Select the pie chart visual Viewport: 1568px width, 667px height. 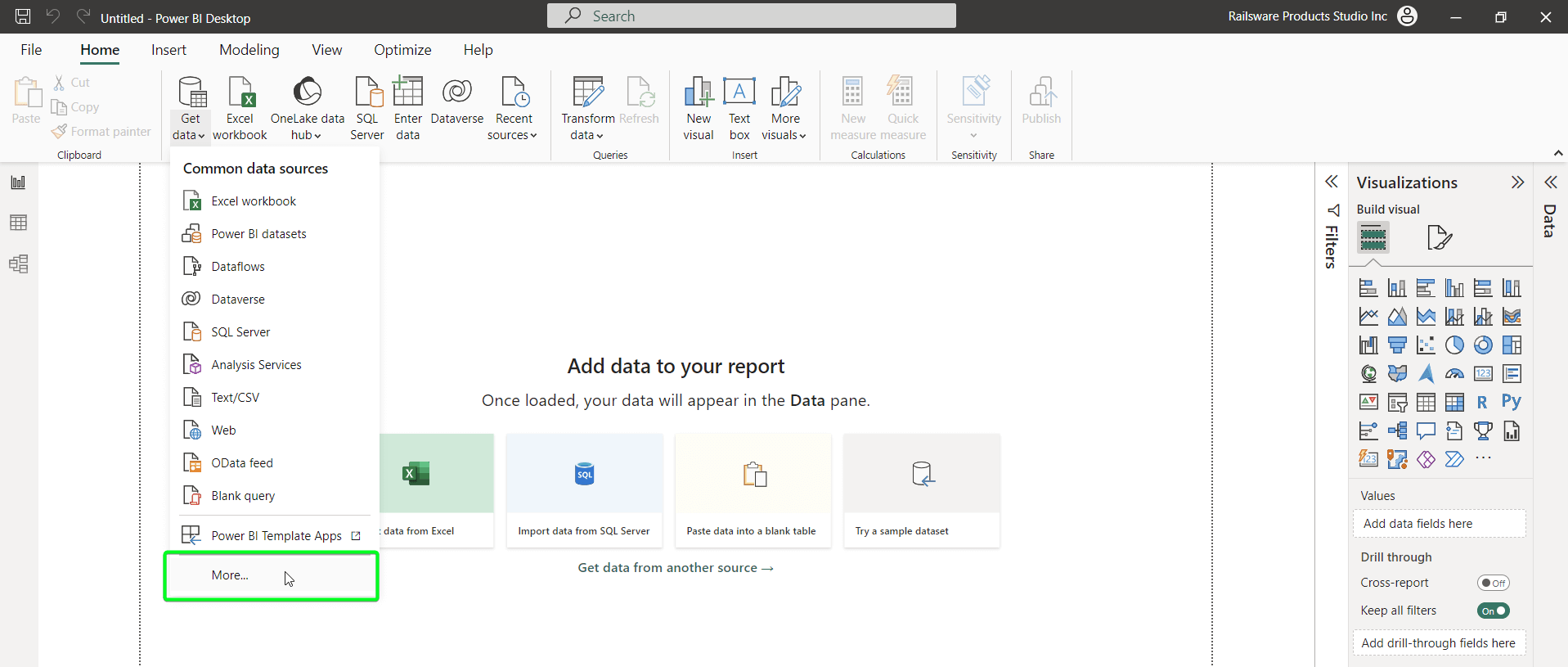1454,345
